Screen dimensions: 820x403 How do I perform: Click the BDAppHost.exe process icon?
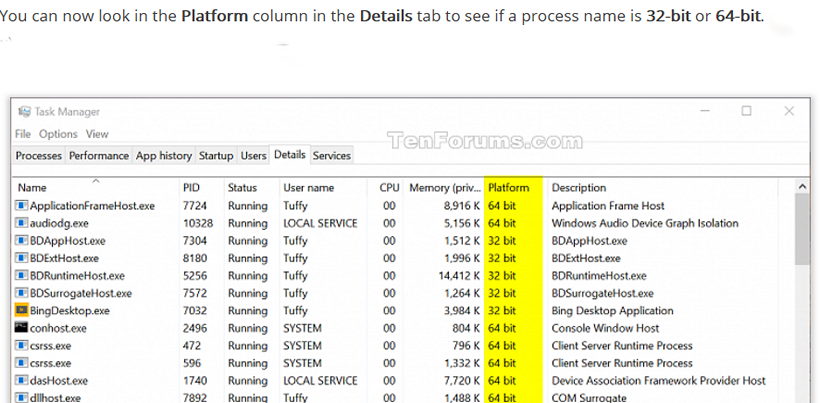(22, 241)
